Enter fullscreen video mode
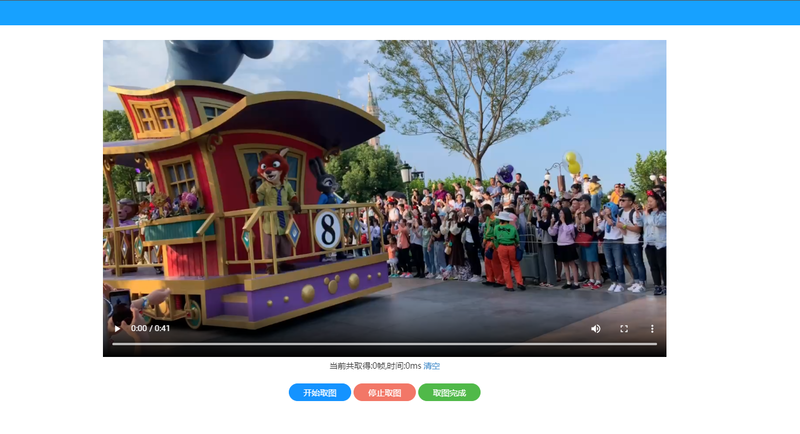This screenshot has width=800, height=434. pos(623,329)
